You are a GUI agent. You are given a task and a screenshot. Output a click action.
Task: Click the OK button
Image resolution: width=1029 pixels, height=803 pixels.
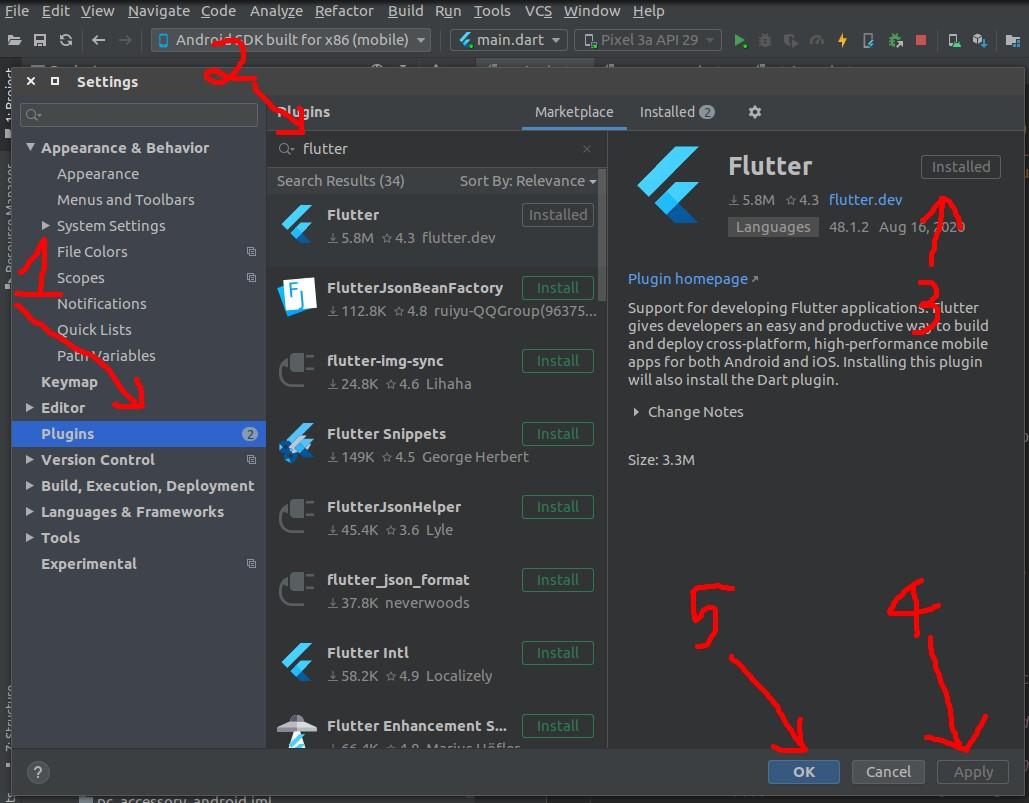tap(803, 772)
